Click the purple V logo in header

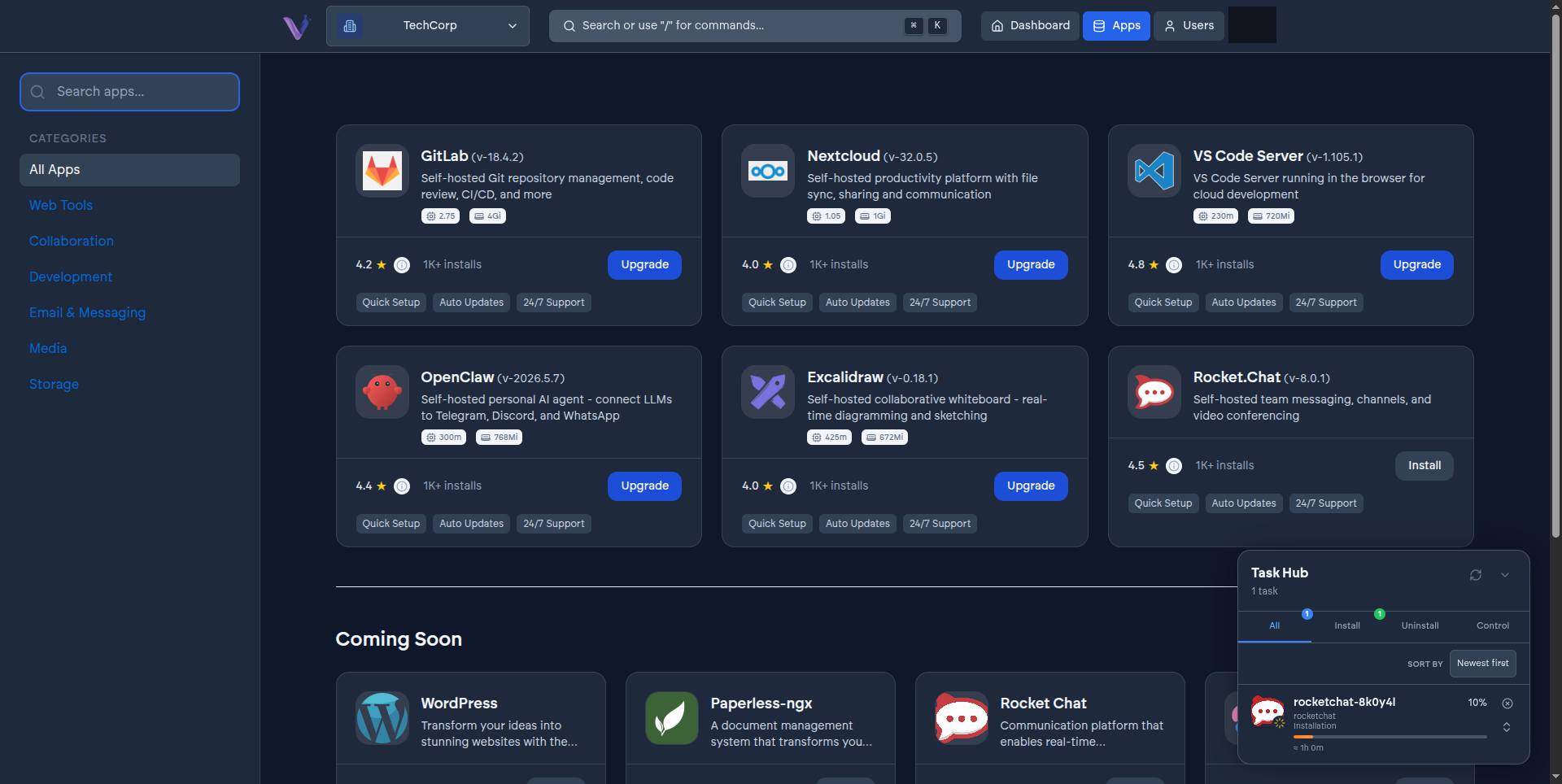pos(296,27)
